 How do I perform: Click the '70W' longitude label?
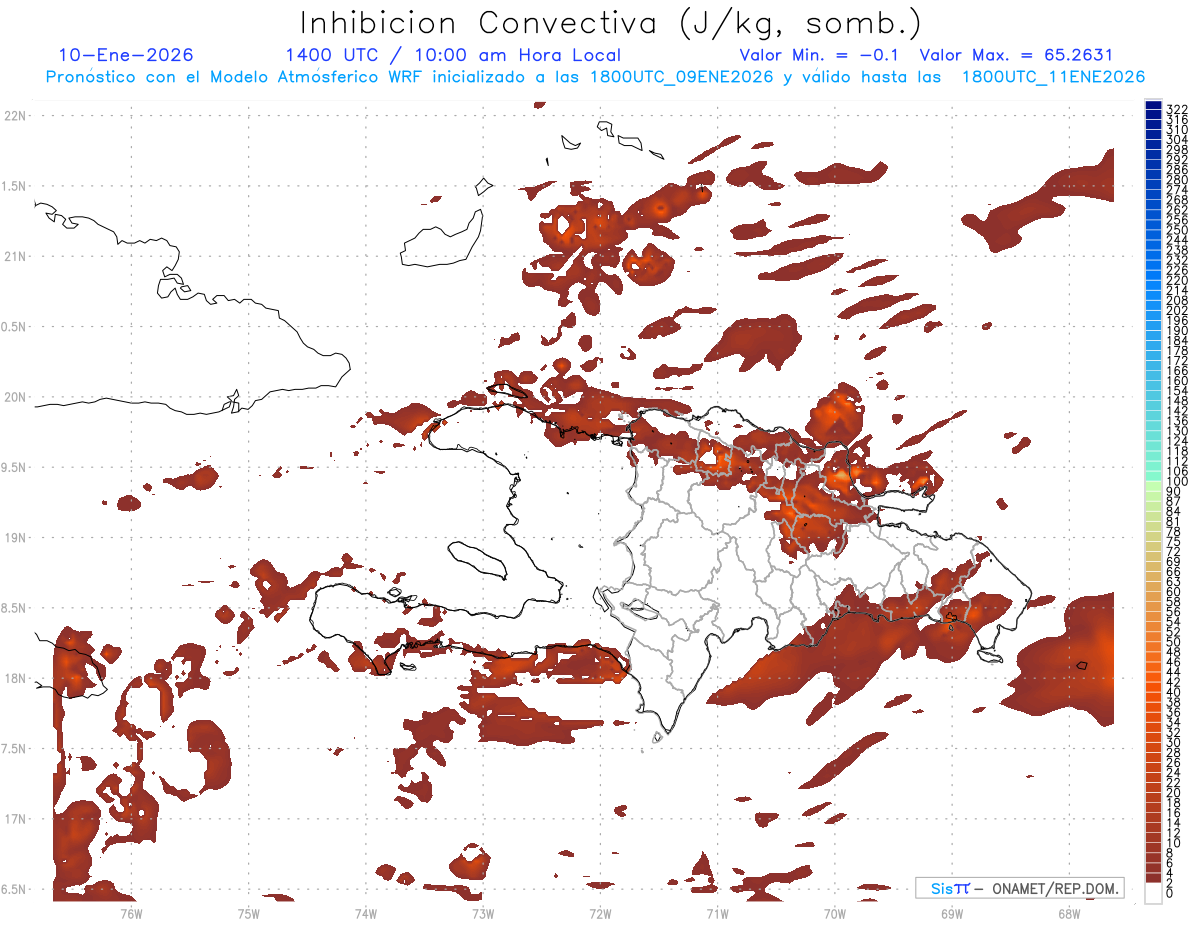tap(835, 913)
